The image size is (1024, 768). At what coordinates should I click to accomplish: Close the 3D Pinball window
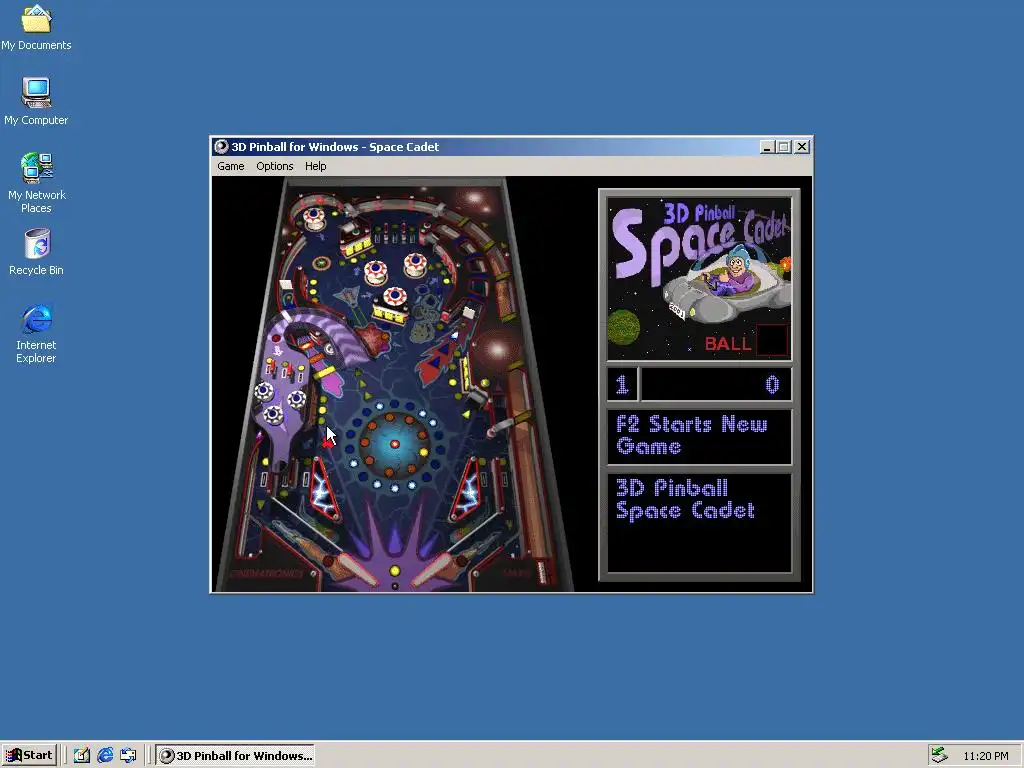tap(802, 147)
